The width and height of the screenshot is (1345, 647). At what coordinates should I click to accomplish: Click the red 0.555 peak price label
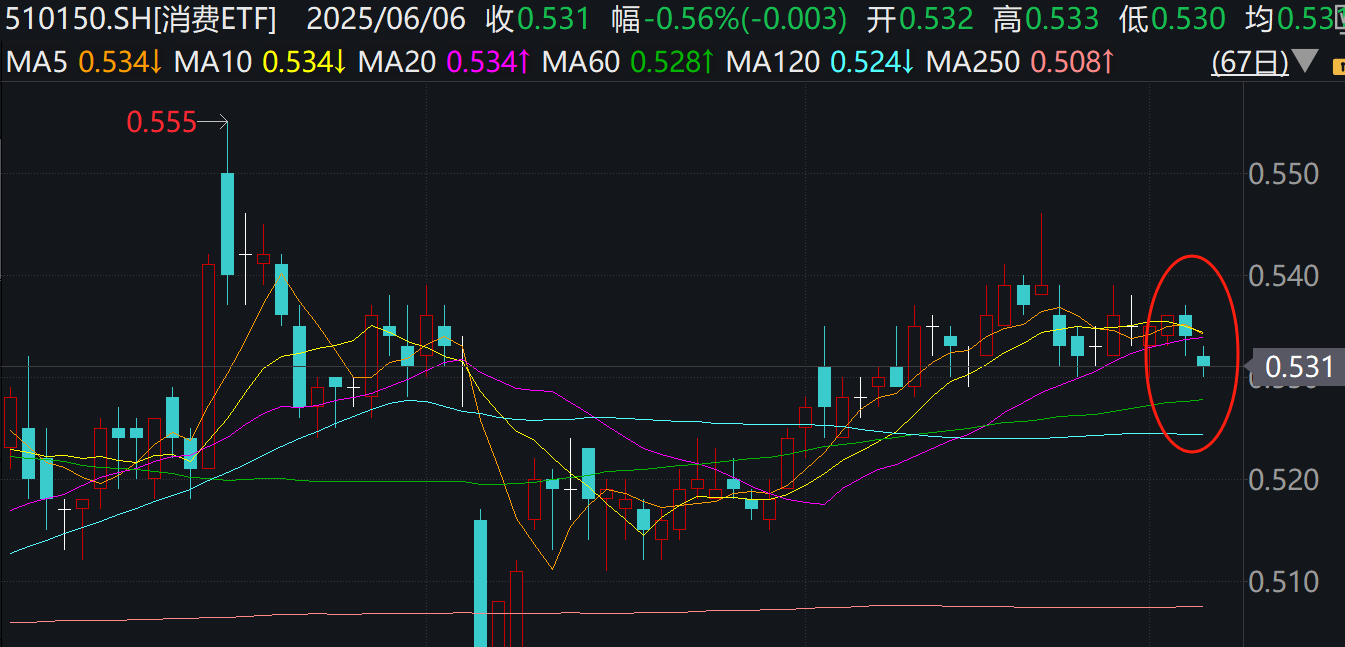(x=161, y=123)
